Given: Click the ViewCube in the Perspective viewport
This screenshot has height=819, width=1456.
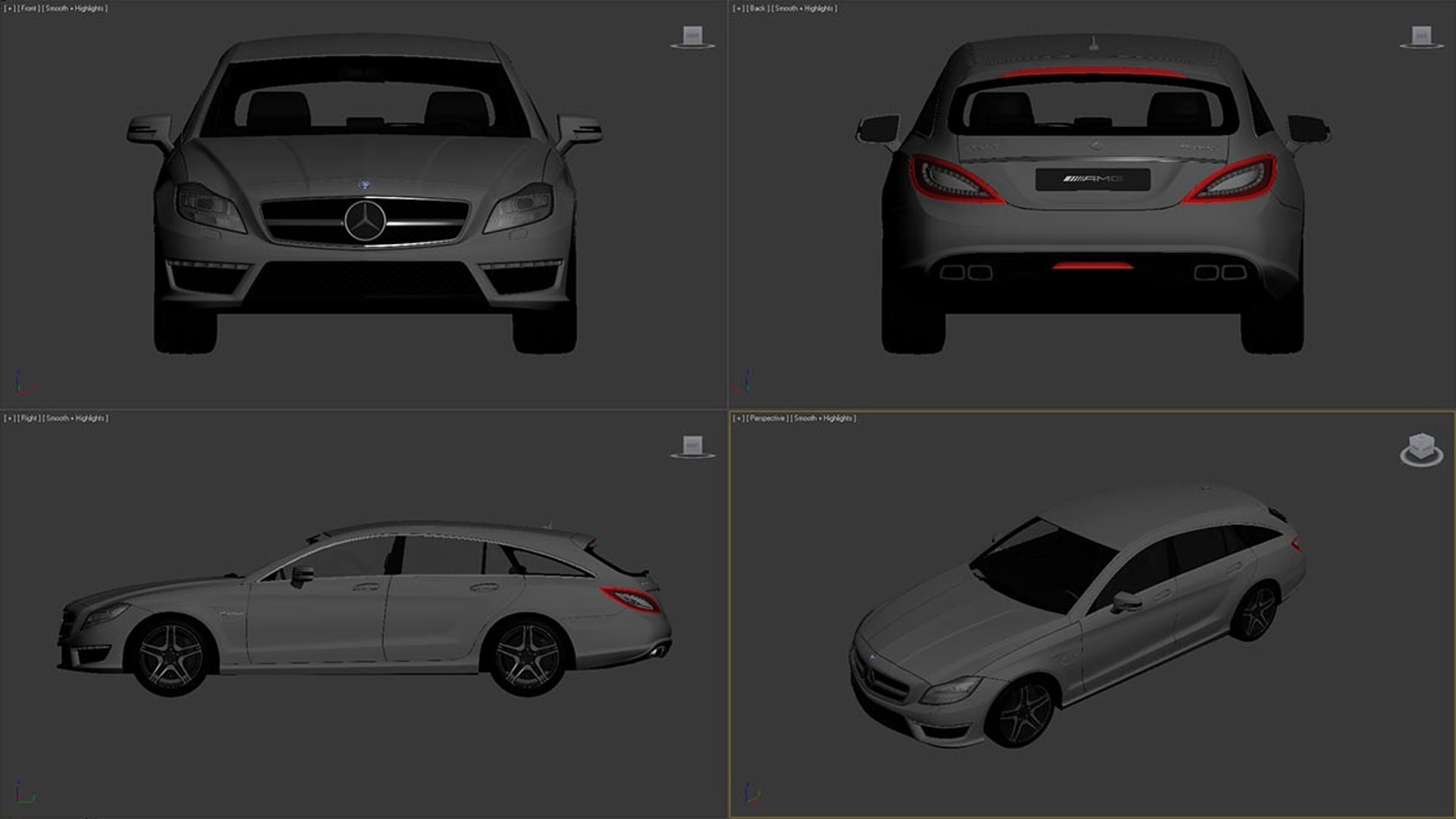Looking at the screenshot, I should coord(1421,445).
